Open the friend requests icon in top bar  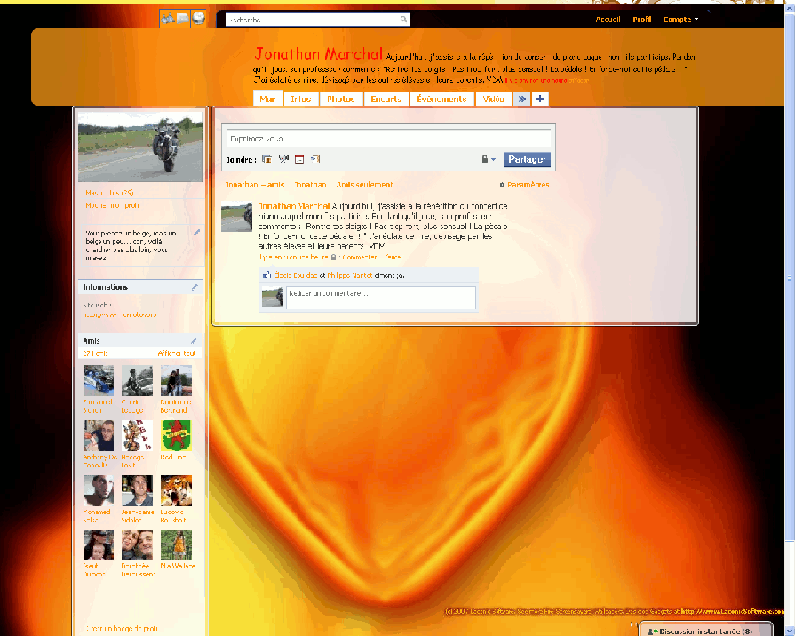coord(167,19)
